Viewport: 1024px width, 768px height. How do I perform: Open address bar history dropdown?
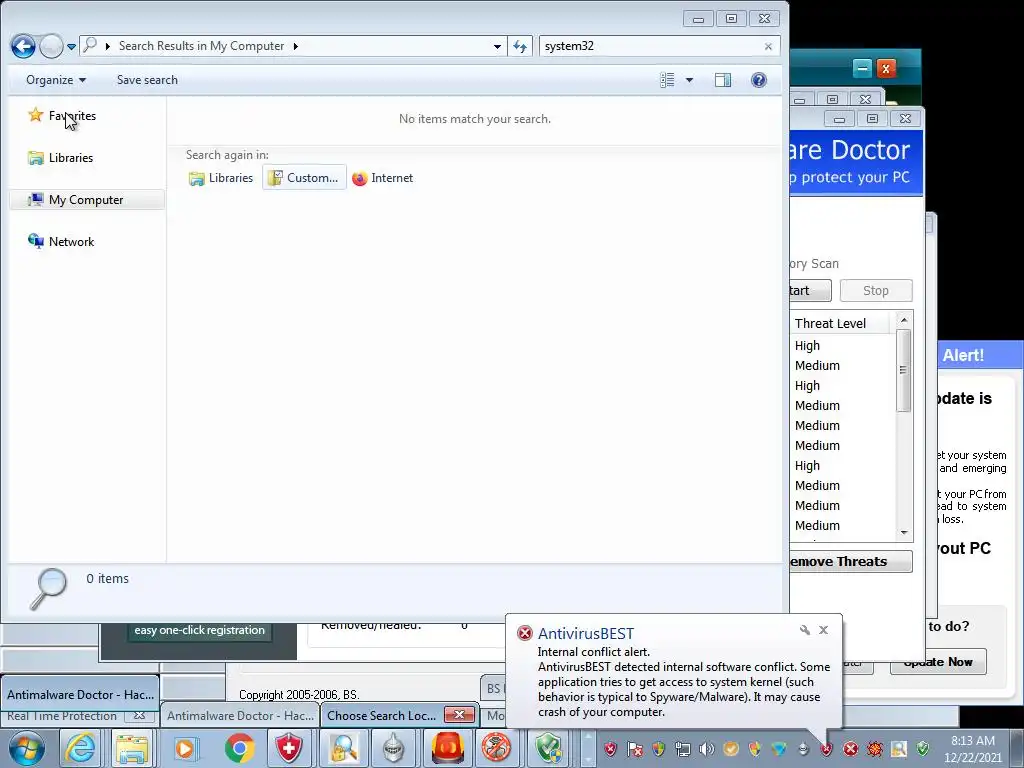pos(497,46)
